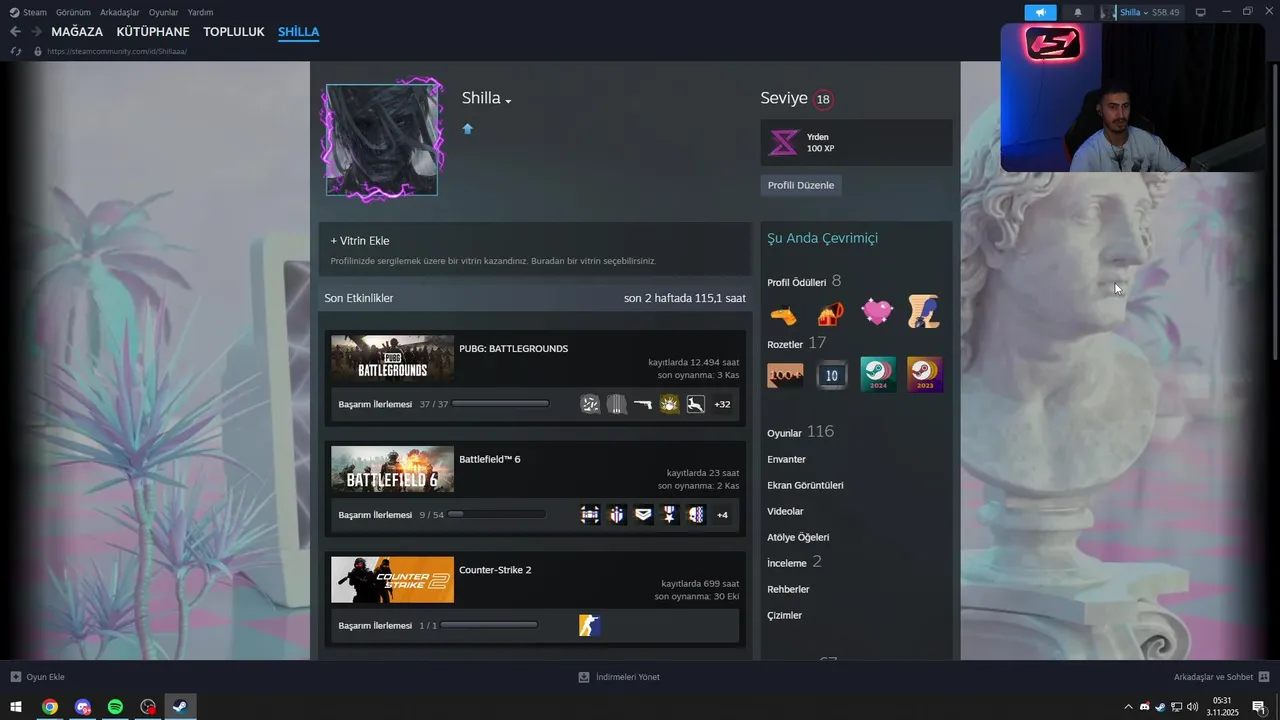This screenshot has width=1280, height=720.
Task: Click the Profili Düzenle button
Action: coord(801,185)
